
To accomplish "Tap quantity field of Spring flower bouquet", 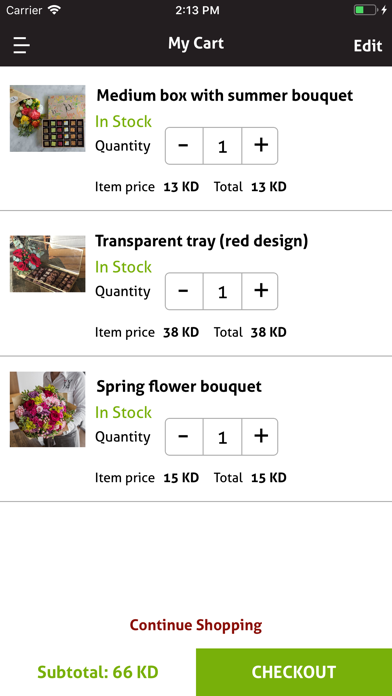I will [222, 437].
